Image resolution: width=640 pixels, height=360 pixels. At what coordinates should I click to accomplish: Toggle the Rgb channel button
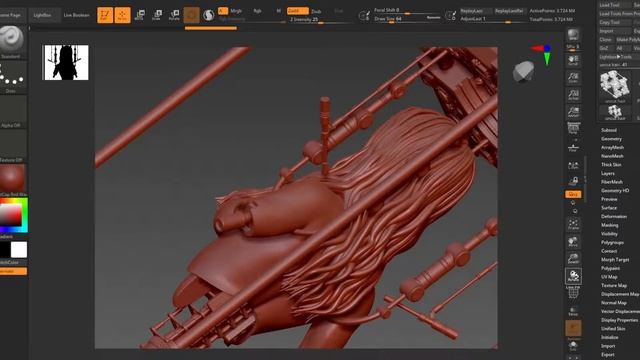(257, 11)
